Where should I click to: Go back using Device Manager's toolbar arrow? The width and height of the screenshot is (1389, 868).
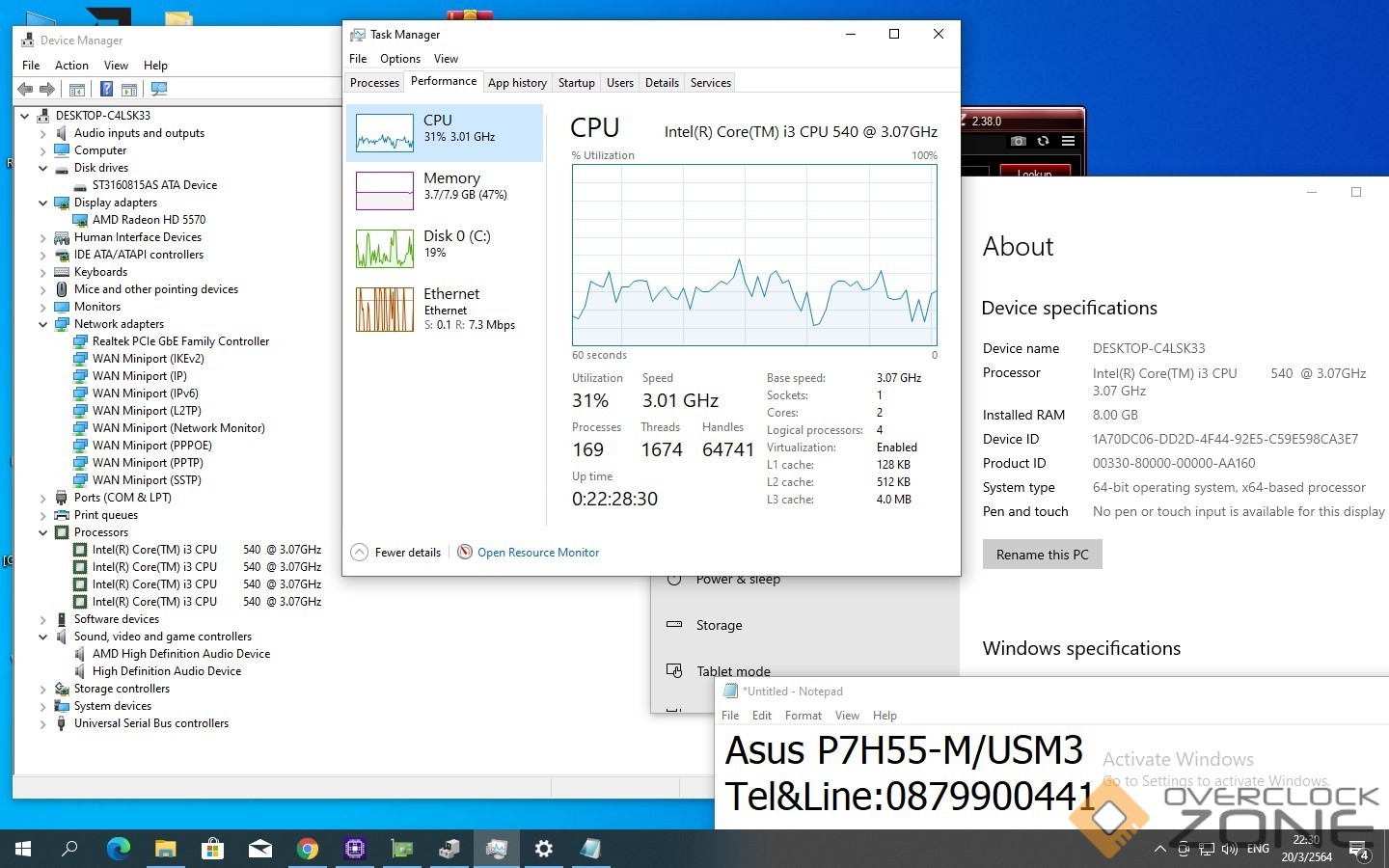(x=25, y=90)
